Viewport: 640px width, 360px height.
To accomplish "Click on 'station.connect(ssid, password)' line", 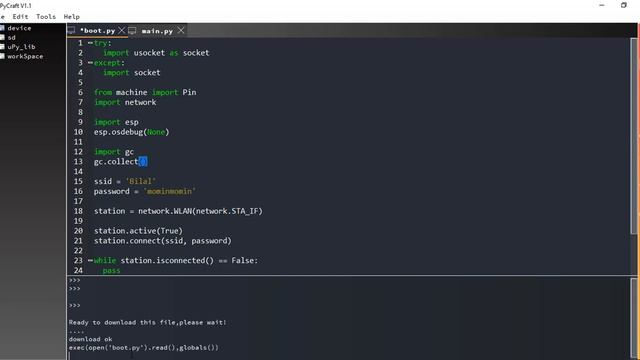I will coord(162,241).
